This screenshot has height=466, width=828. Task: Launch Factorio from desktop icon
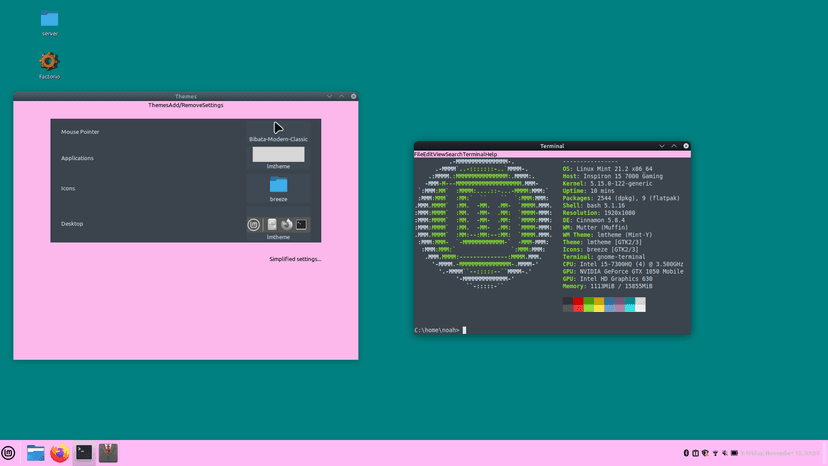pos(49,62)
